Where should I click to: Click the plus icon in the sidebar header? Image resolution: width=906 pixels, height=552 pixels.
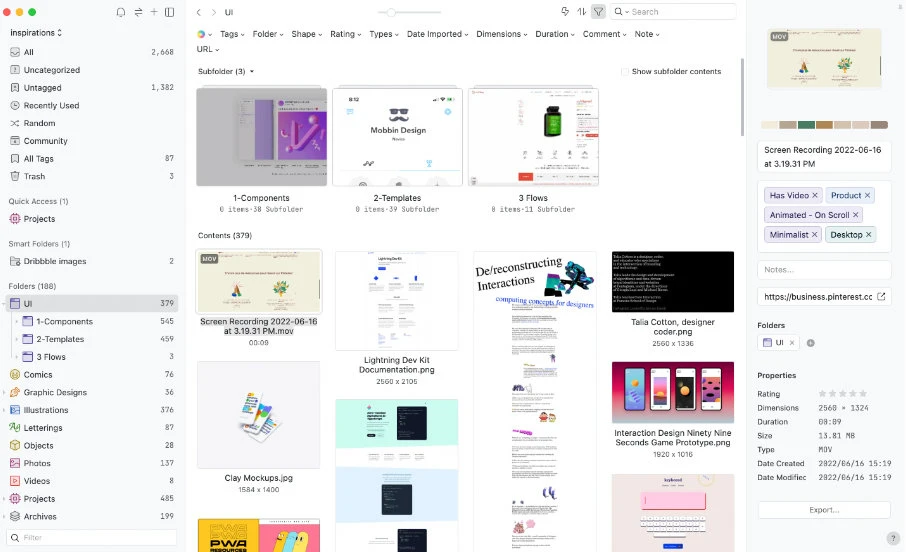pos(153,12)
